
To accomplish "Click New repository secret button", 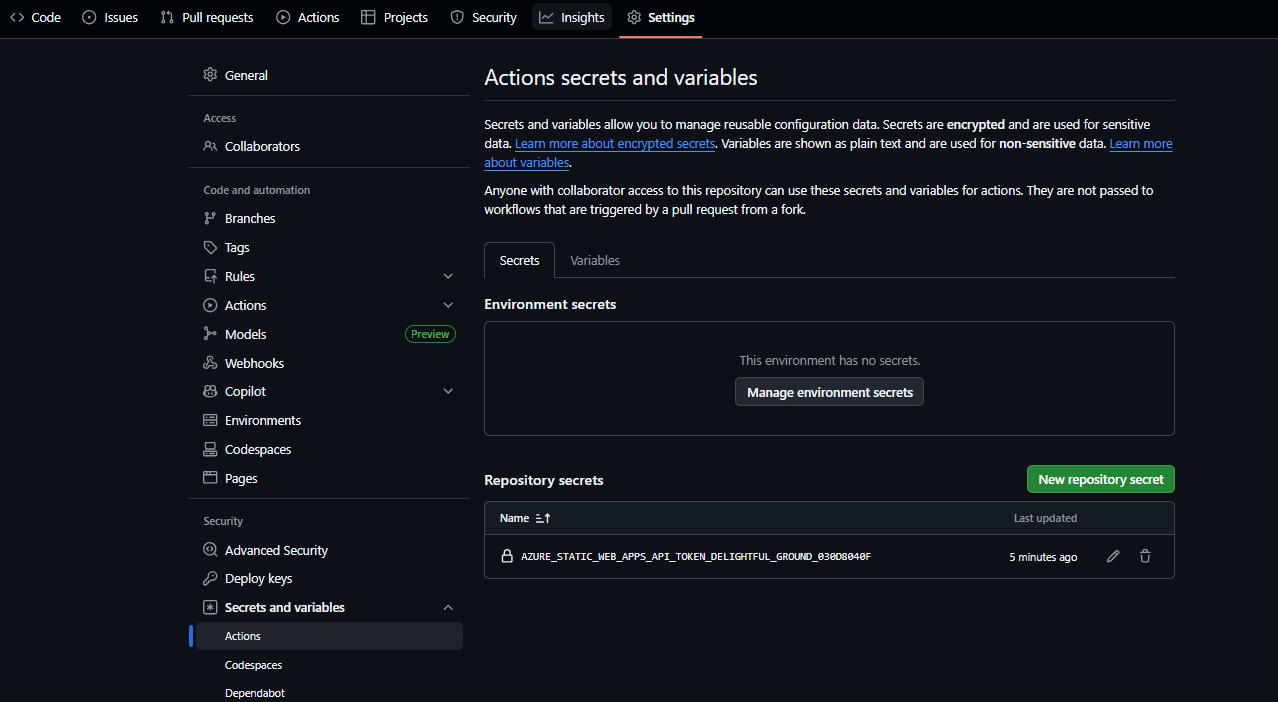I will coord(1101,479).
